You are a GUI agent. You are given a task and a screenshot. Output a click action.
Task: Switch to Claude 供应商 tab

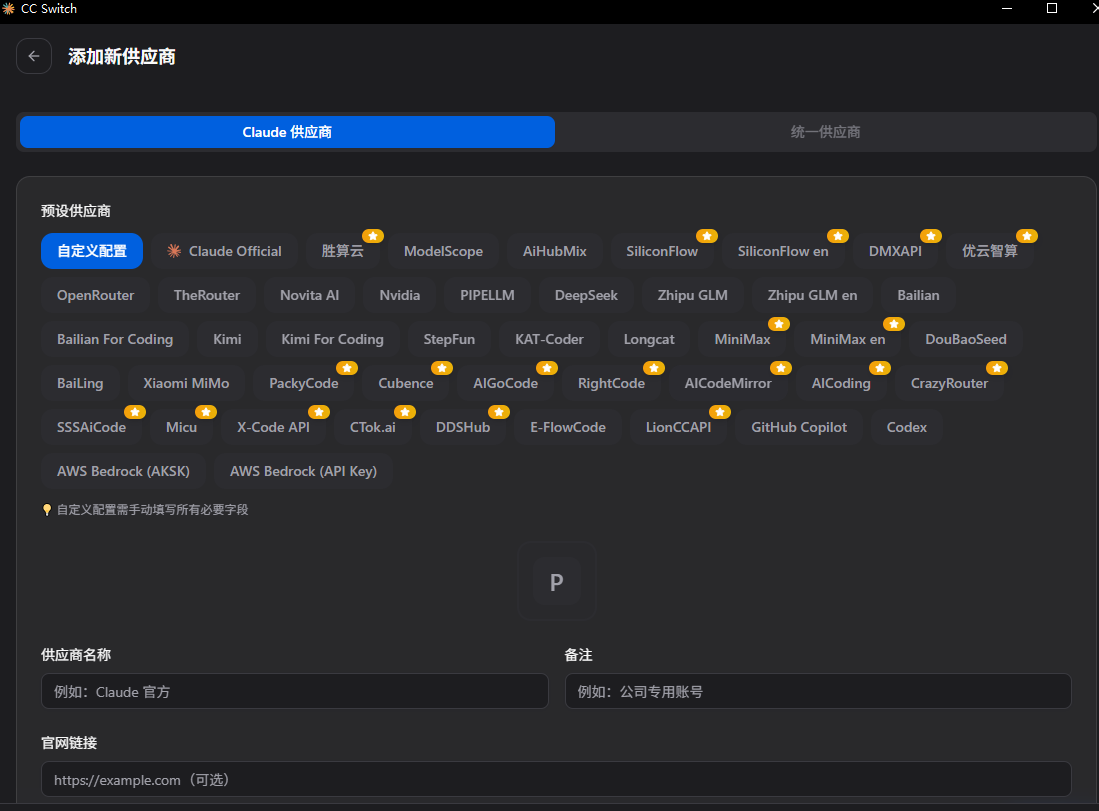287,132
